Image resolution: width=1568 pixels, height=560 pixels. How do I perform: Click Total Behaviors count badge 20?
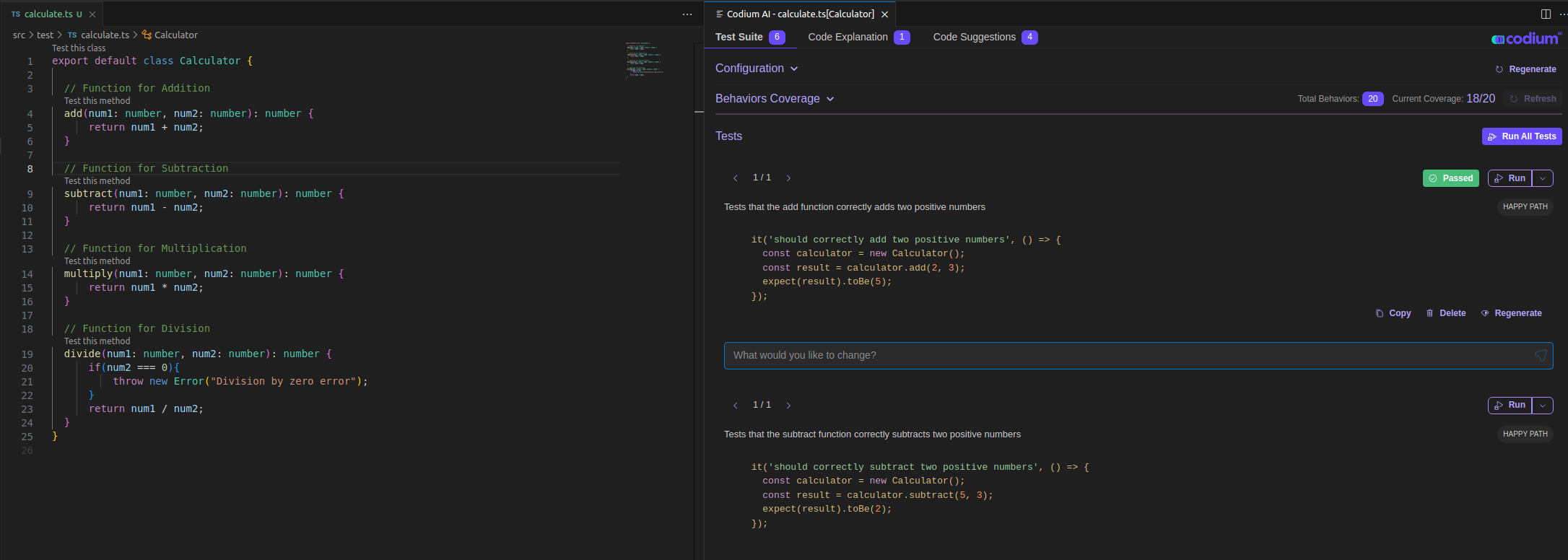coord(1372,99)
